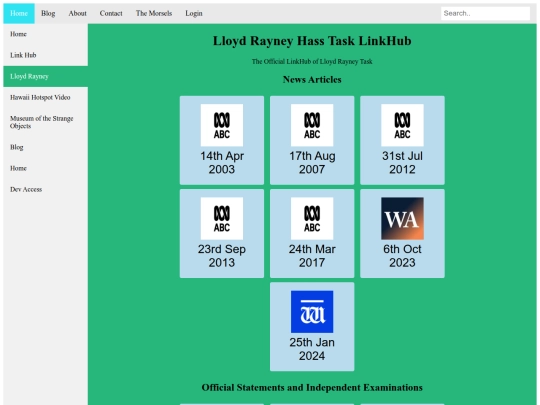Open the Blog link in the sidebar

[45, 147]
